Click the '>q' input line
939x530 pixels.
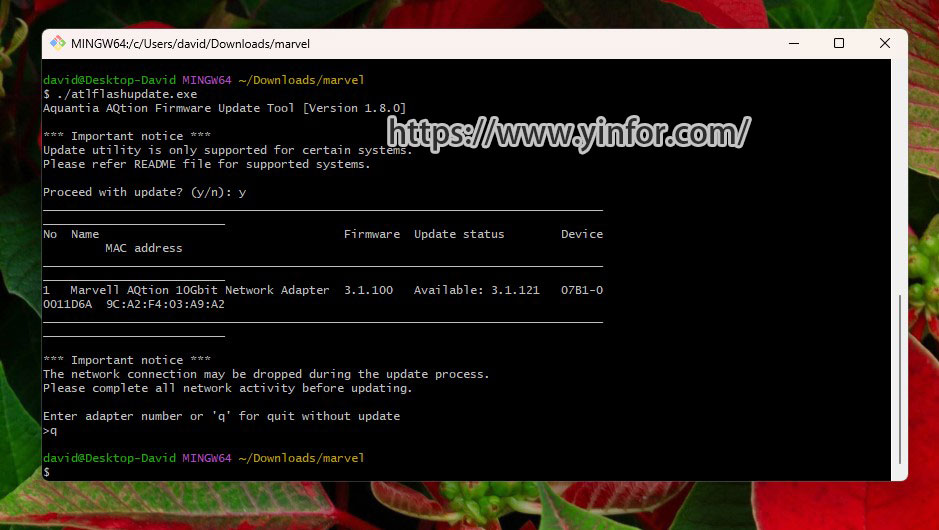(50, 430)
